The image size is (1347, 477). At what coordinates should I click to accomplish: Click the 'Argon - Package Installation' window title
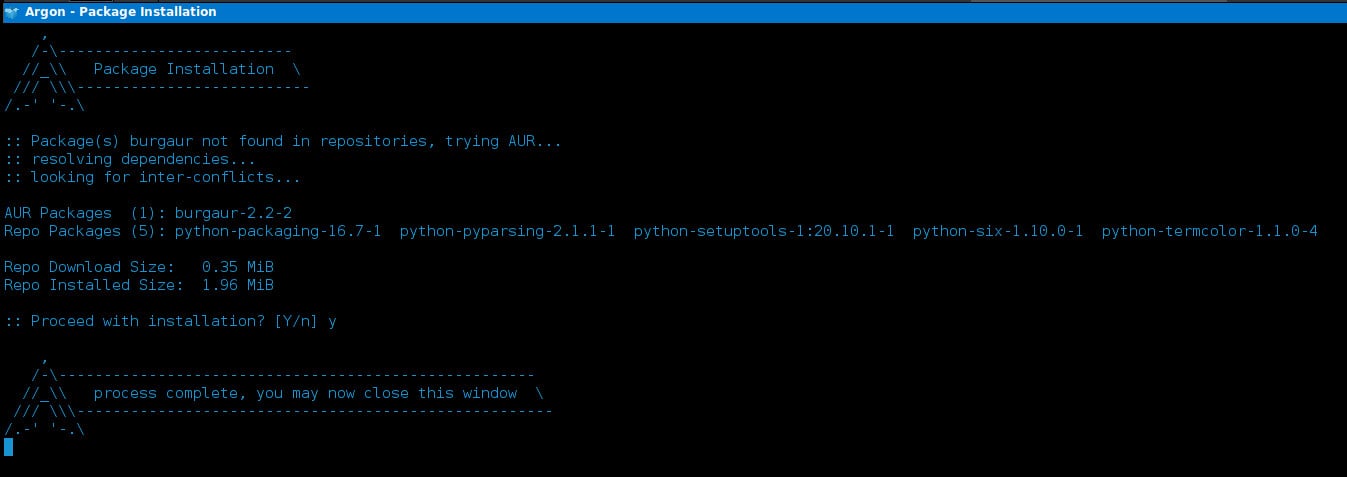click(120, 11)
